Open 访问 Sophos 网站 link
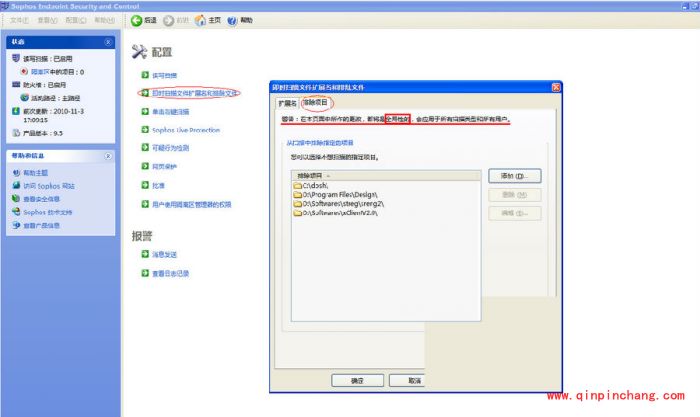700x417 pixels. (x=49, y=186)
